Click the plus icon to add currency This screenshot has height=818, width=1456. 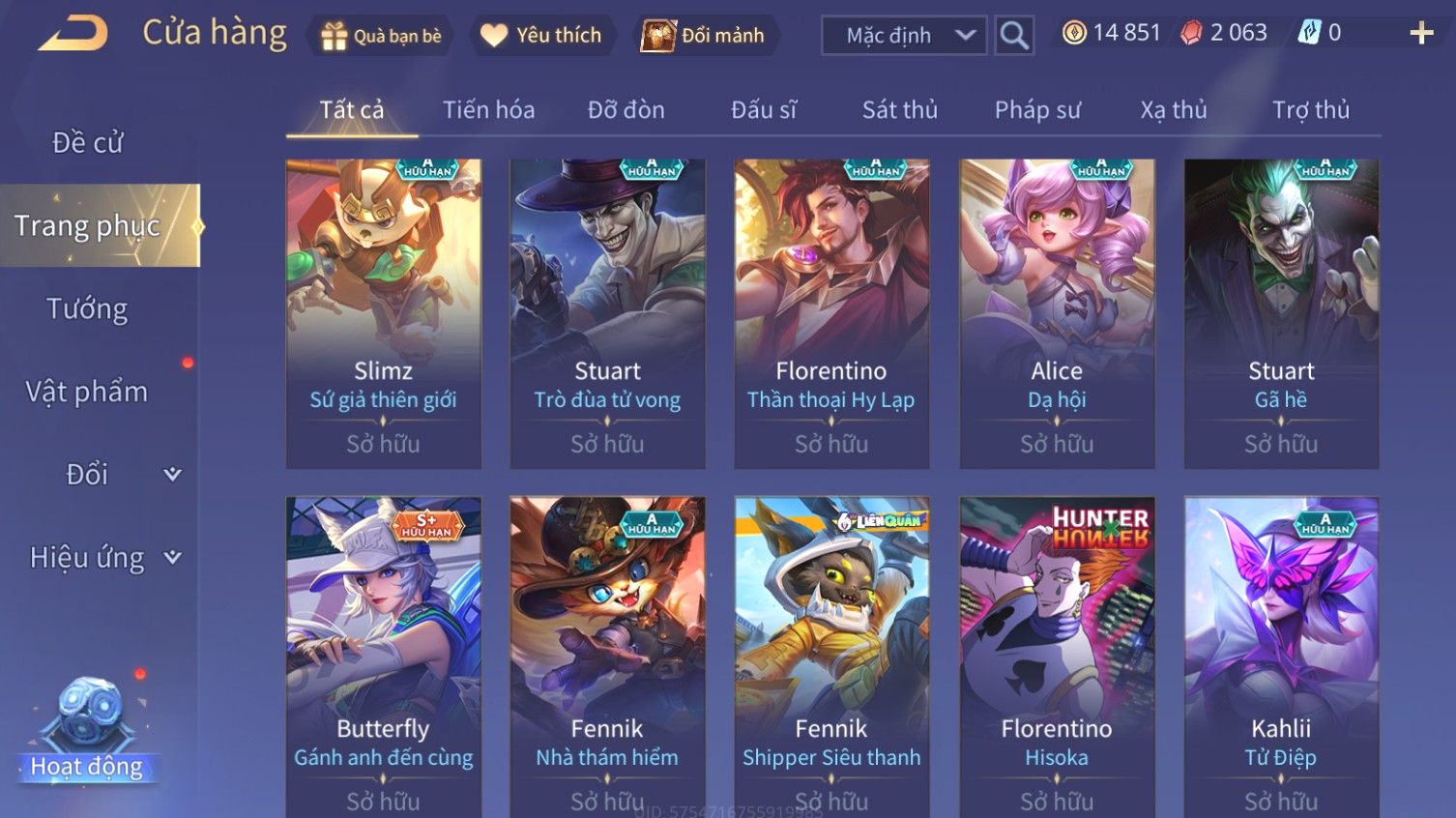(x=1421, y=34)
